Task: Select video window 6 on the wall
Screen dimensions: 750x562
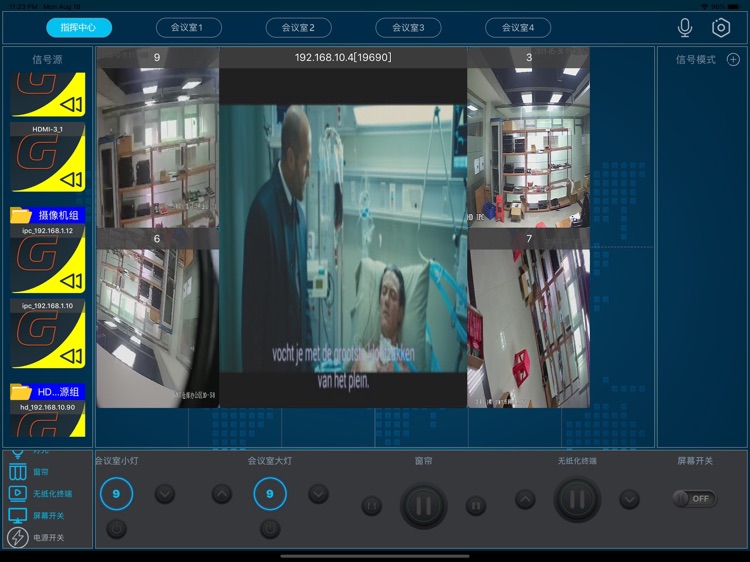Action: pos(157,318)
